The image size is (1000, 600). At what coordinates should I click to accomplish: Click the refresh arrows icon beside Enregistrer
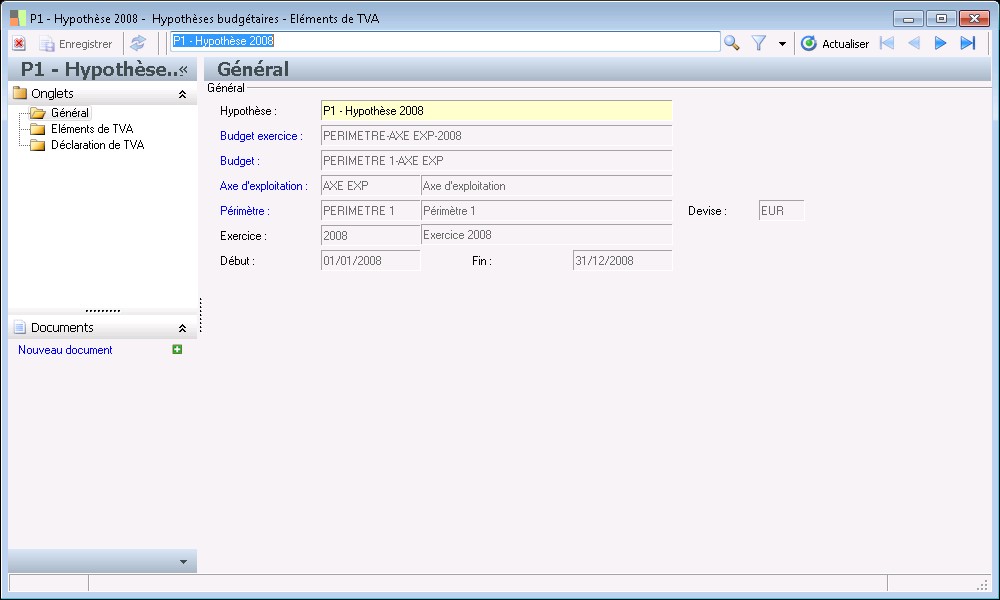pyautogui.click(x=138, y=43)
